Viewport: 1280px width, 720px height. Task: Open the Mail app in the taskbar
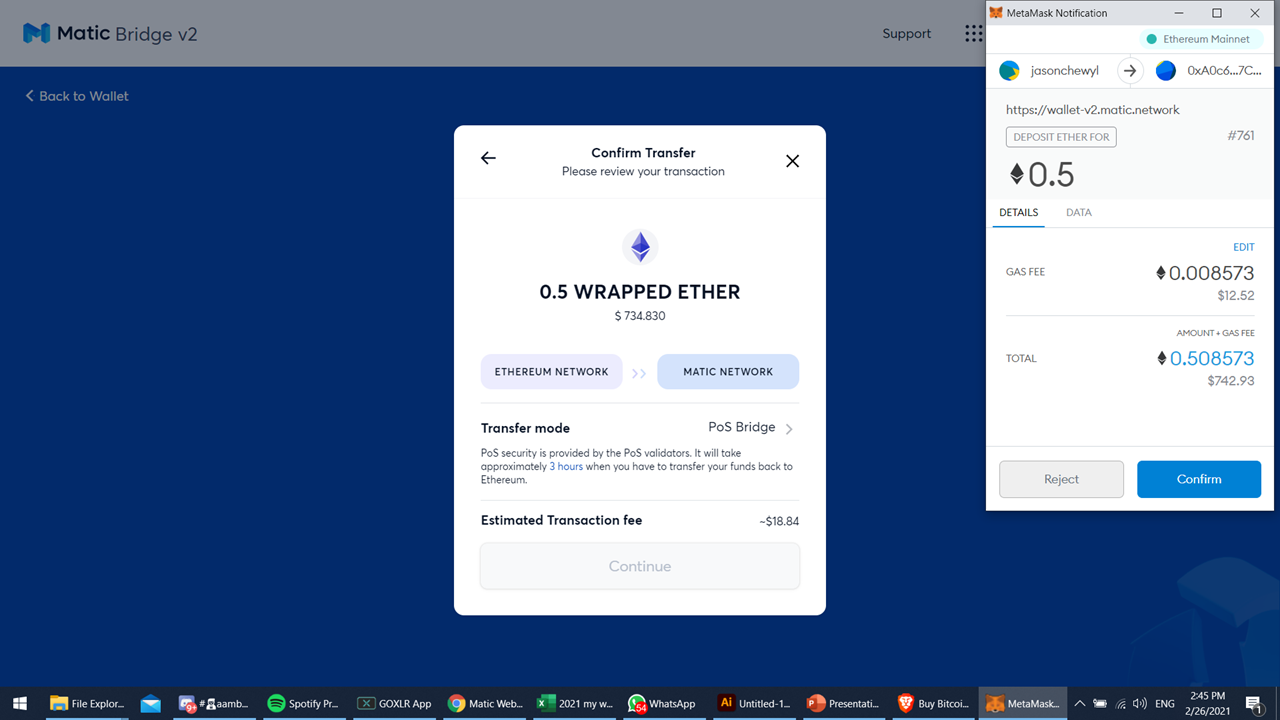coord(151,703)
